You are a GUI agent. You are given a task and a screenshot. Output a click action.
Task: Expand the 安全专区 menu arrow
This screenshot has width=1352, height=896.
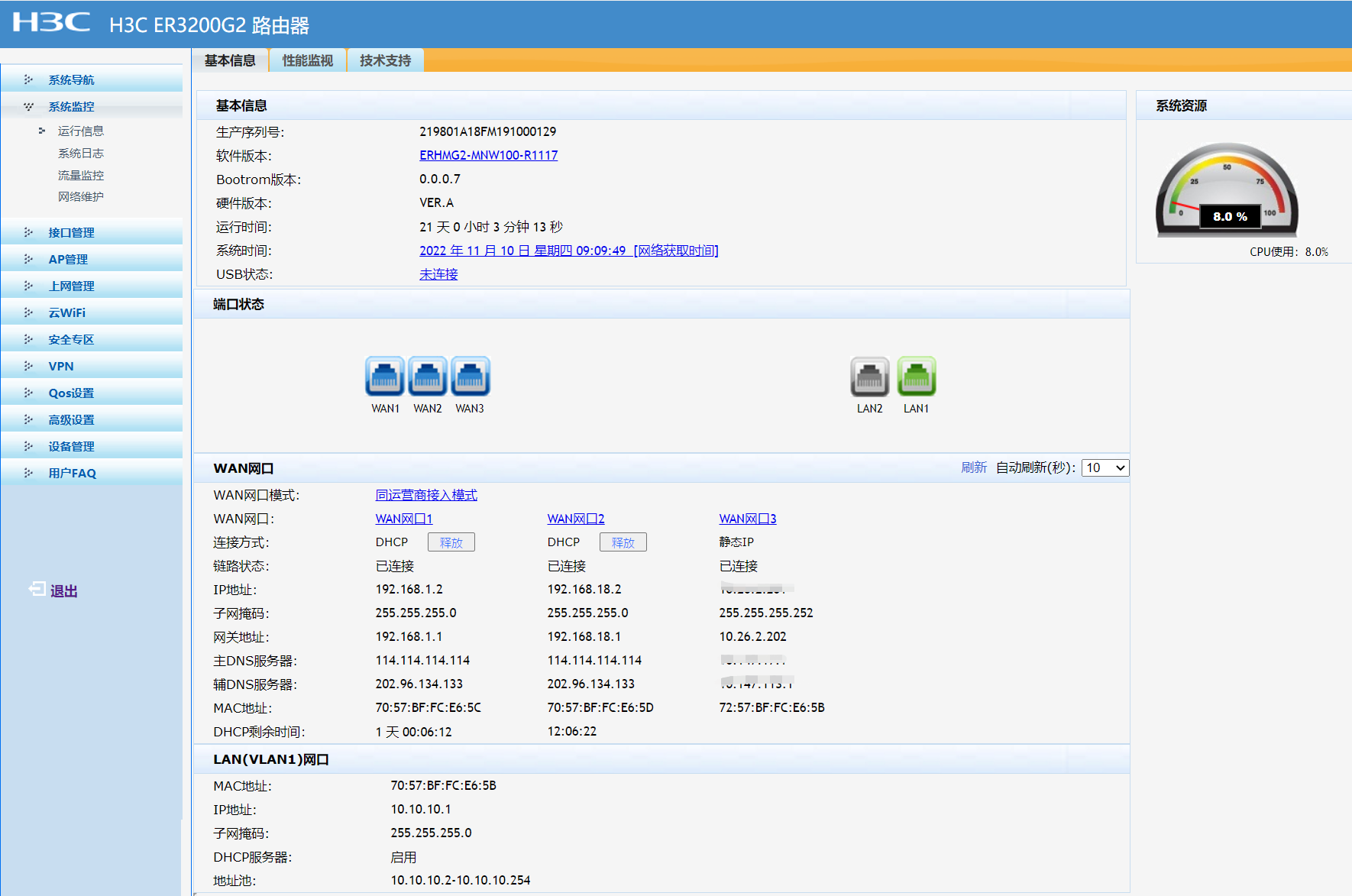coord(28,339)
